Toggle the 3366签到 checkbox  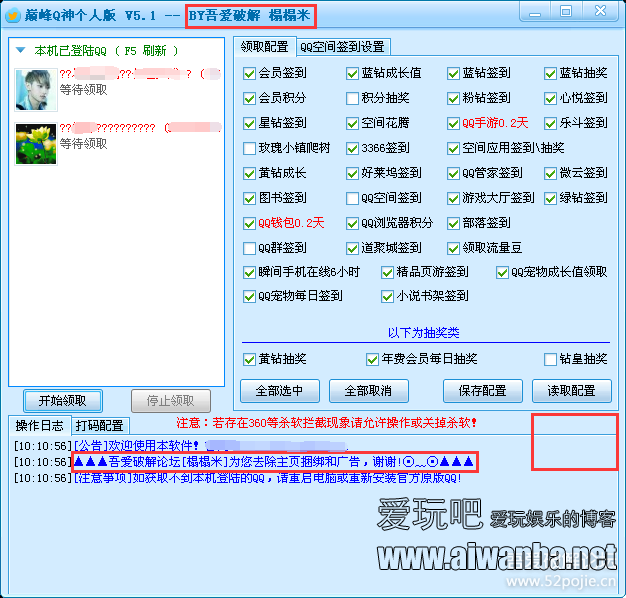(352, 149)
